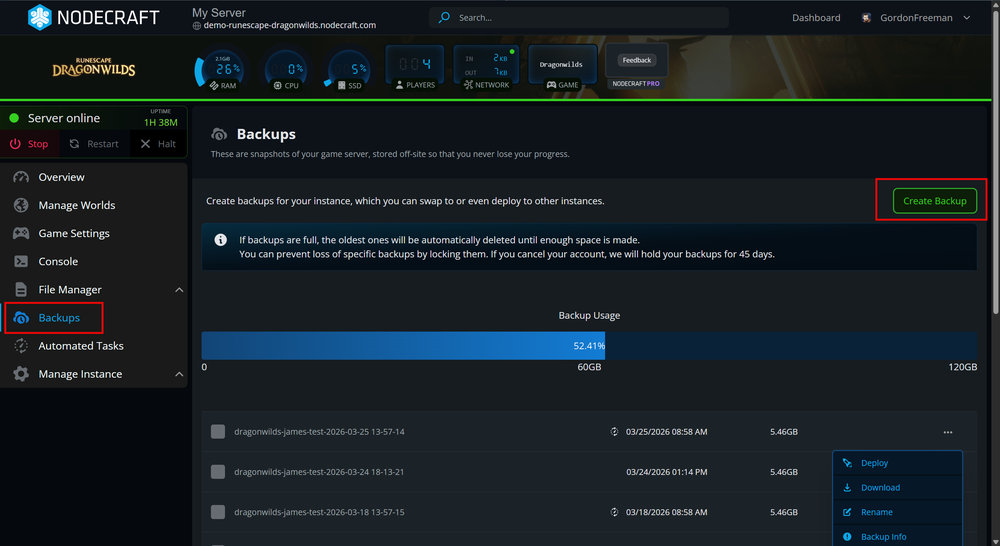Click the Nodecraft logo icon
The image size is (1000, 546).
tap(40, 17)
